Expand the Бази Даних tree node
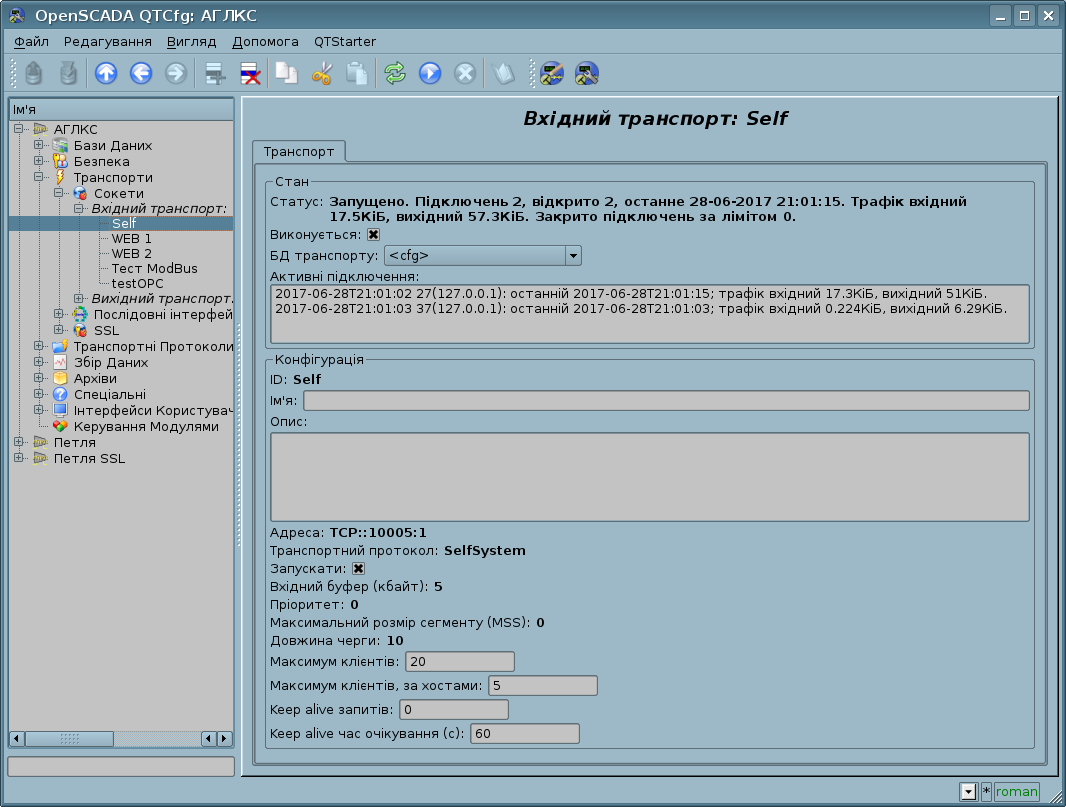Screen dimensions: 1066x807 (39, 145)
